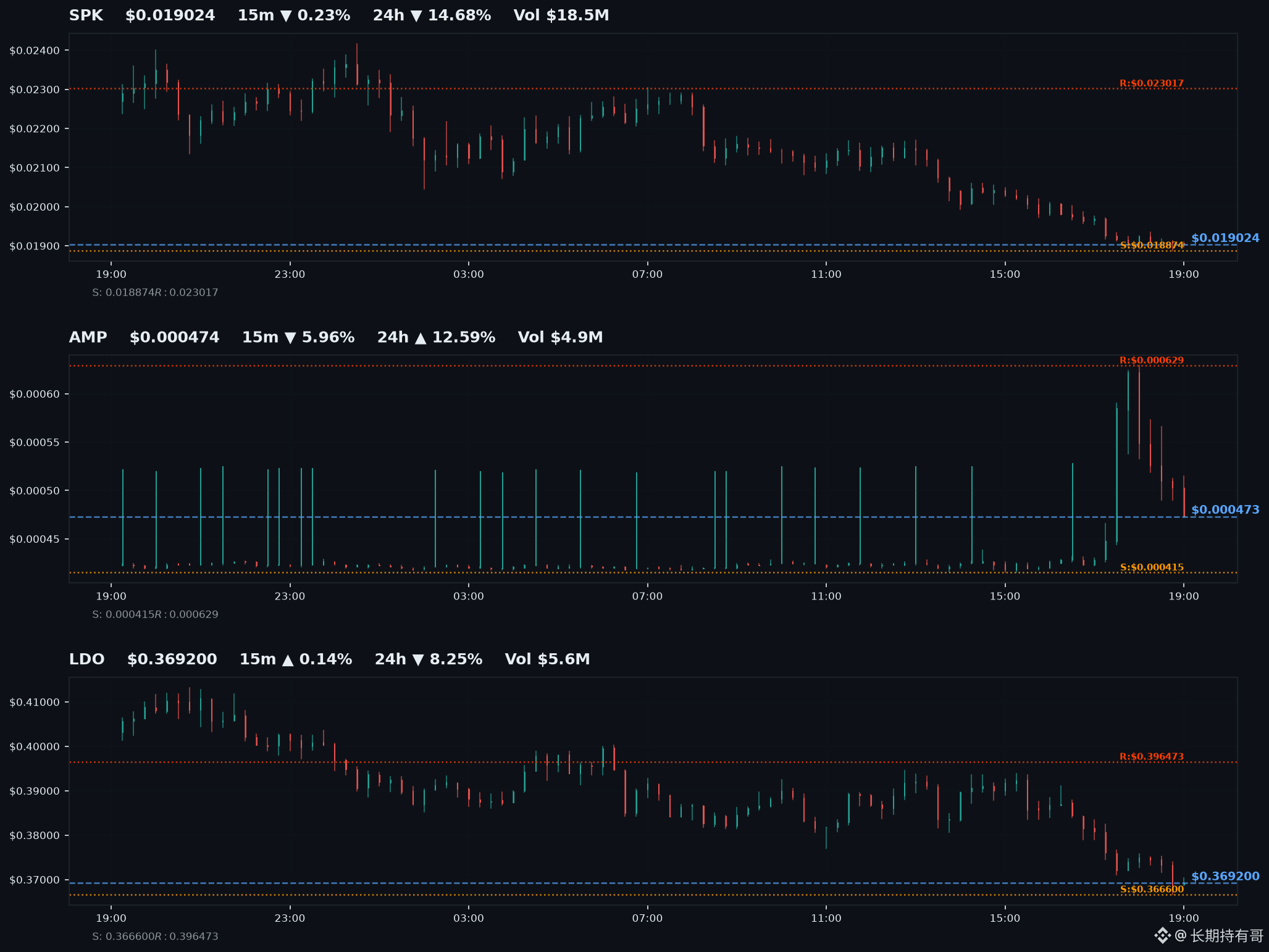Click the "R:$0.023017" resistance label

tap(1152, 83)
